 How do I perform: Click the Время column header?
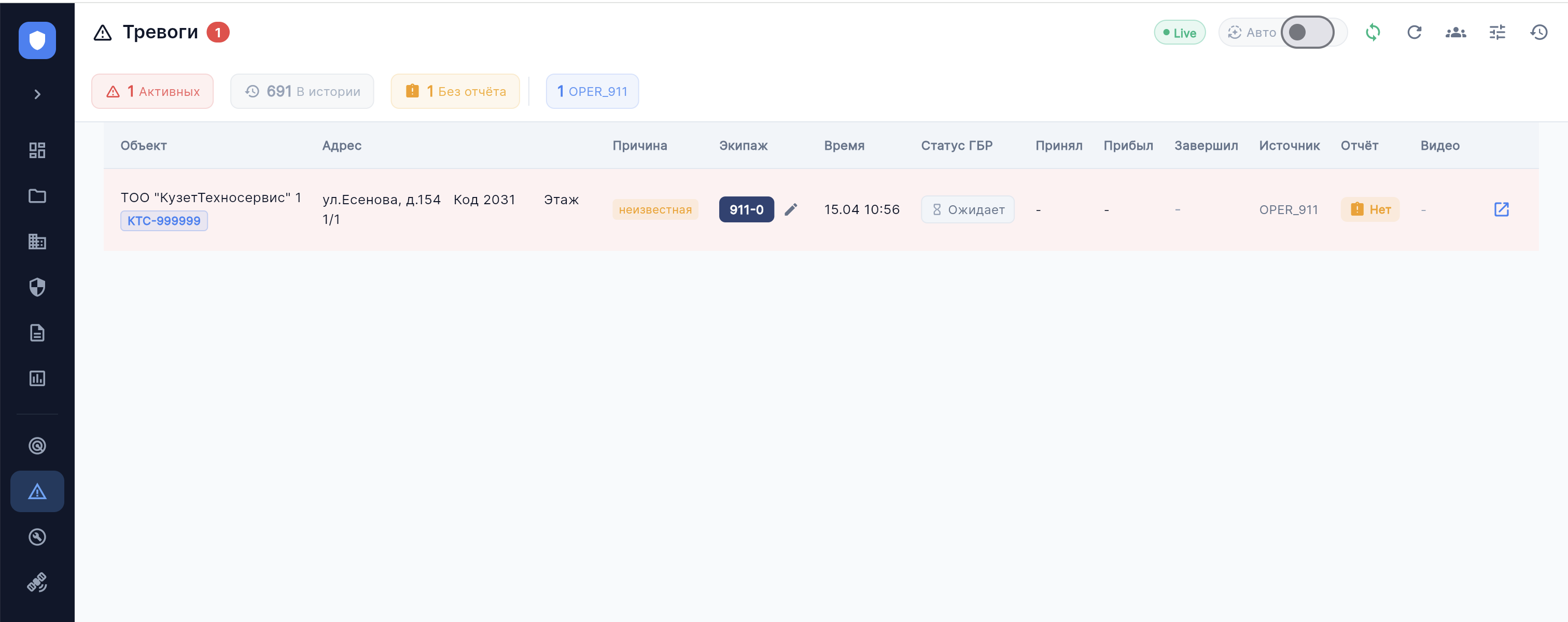pos(844,146)
